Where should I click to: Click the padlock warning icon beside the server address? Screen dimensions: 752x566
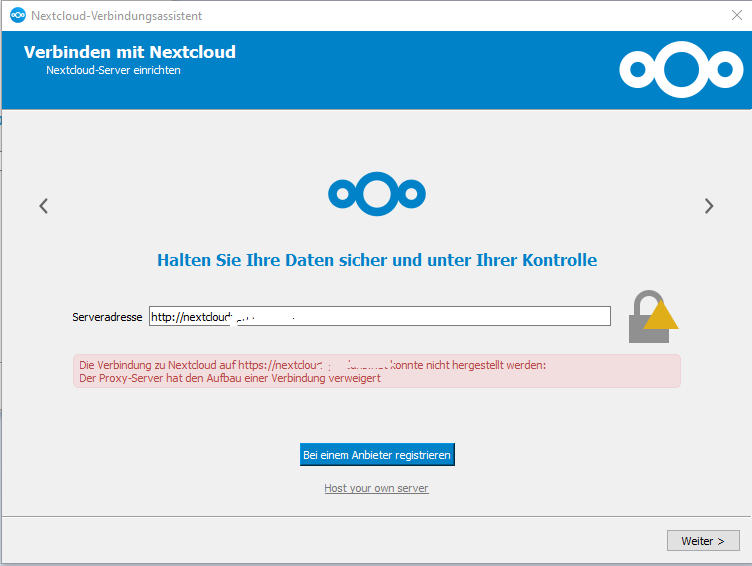click(653, 317)
